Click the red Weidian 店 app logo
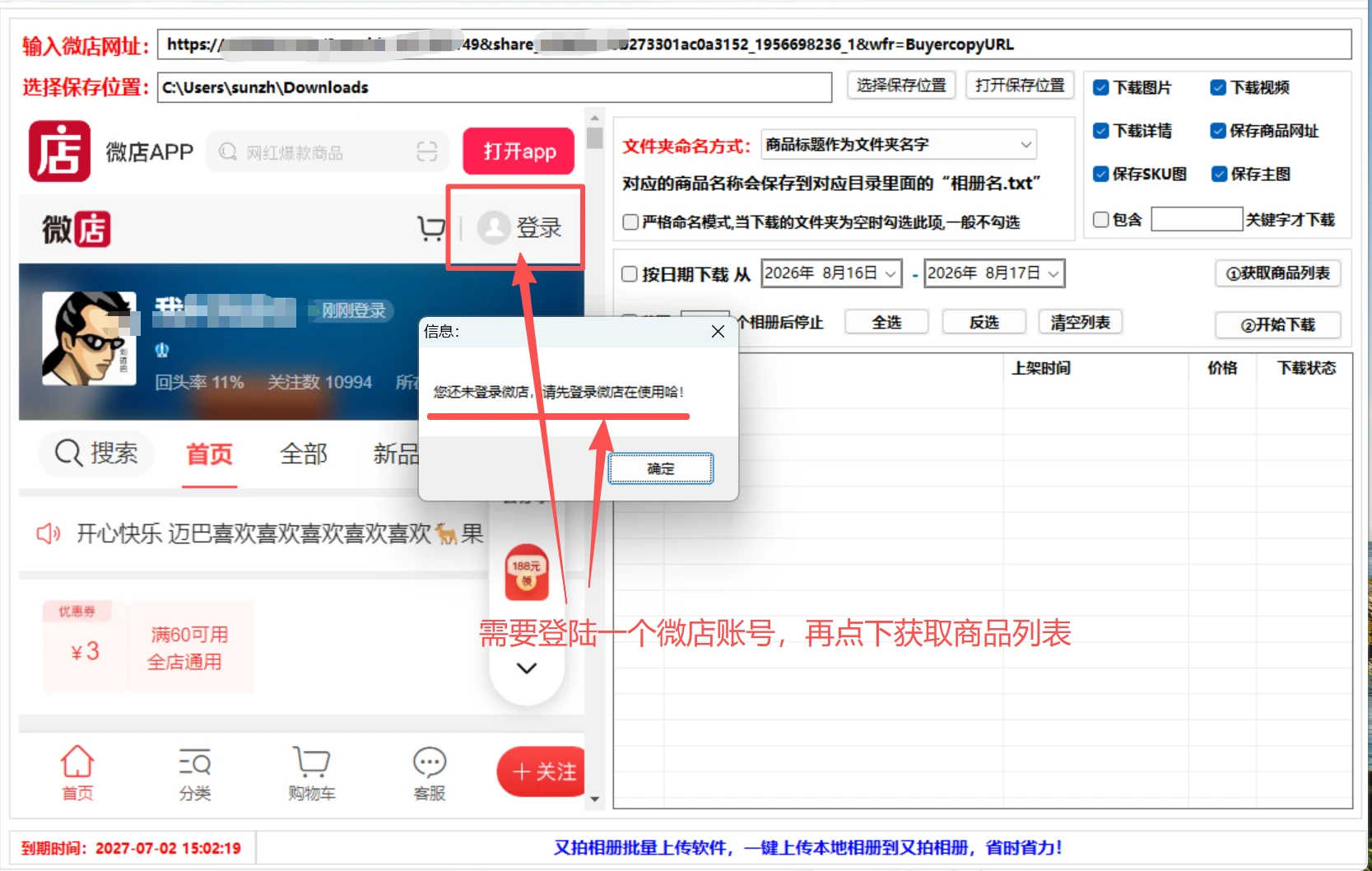1372x871 pixels. pos(59,151)
